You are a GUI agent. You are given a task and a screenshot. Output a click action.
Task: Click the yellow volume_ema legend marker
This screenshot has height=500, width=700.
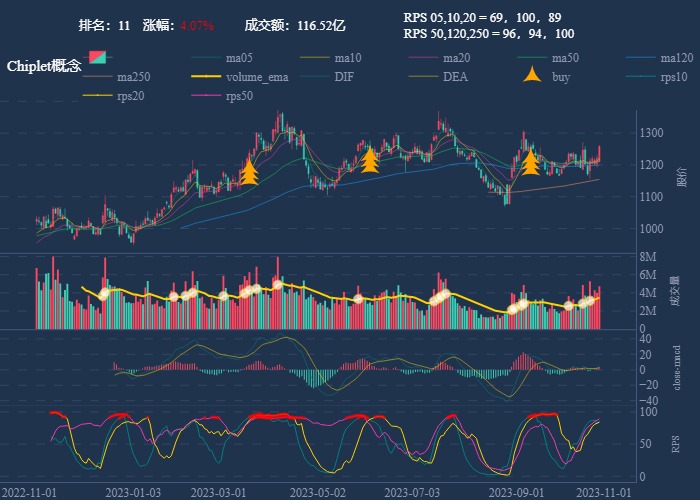point(206,77)
